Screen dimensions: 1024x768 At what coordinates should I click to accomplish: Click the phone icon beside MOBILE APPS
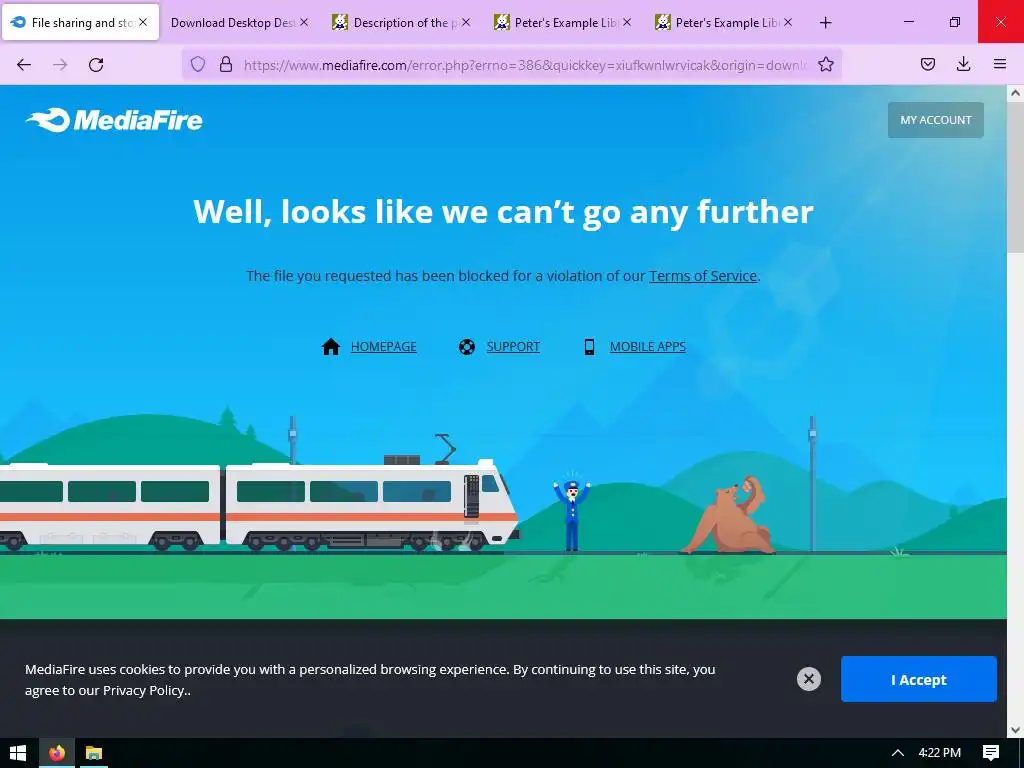coord(589,347)
